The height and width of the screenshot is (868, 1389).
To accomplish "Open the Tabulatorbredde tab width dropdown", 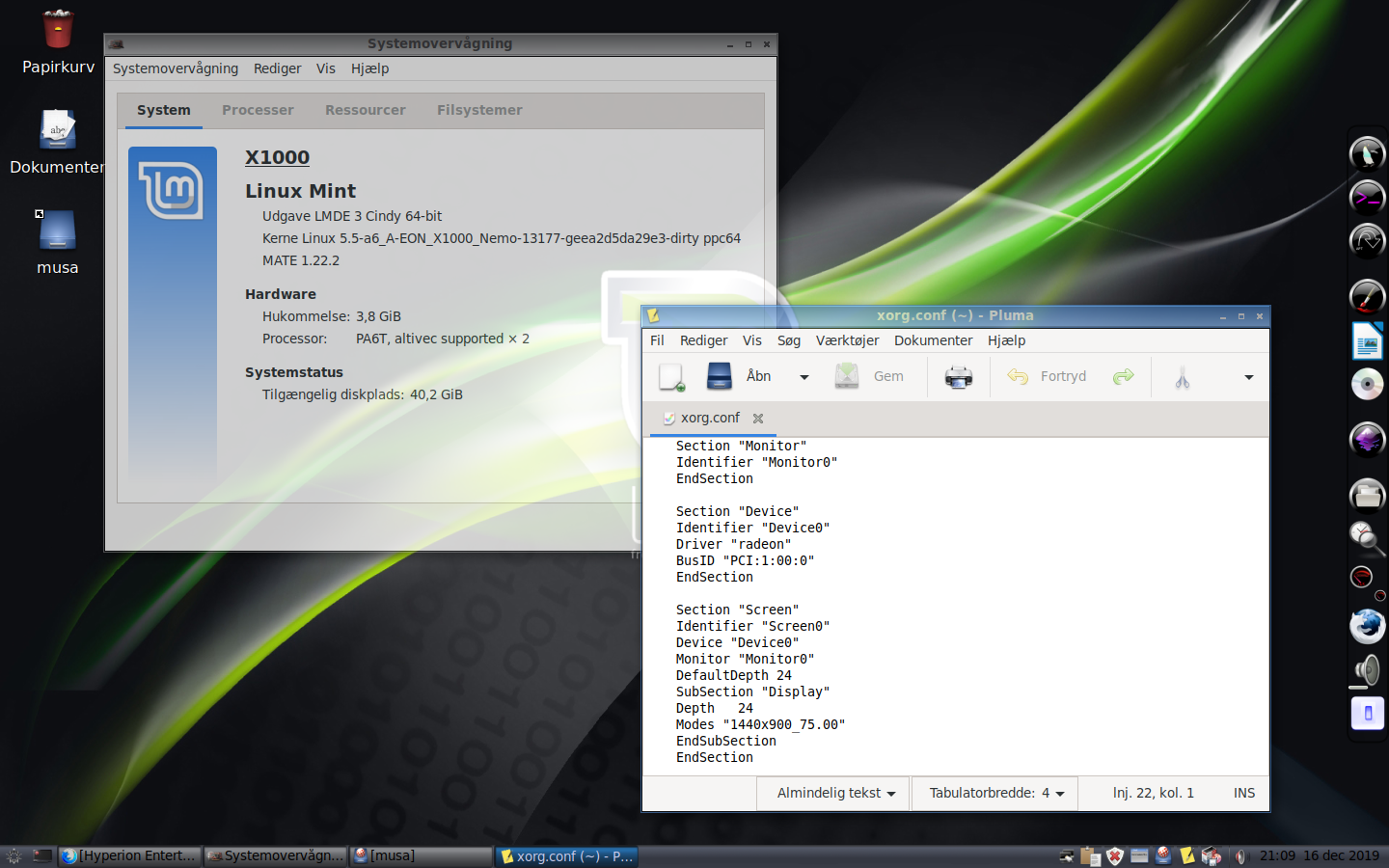I will click(x=995, y=793).
